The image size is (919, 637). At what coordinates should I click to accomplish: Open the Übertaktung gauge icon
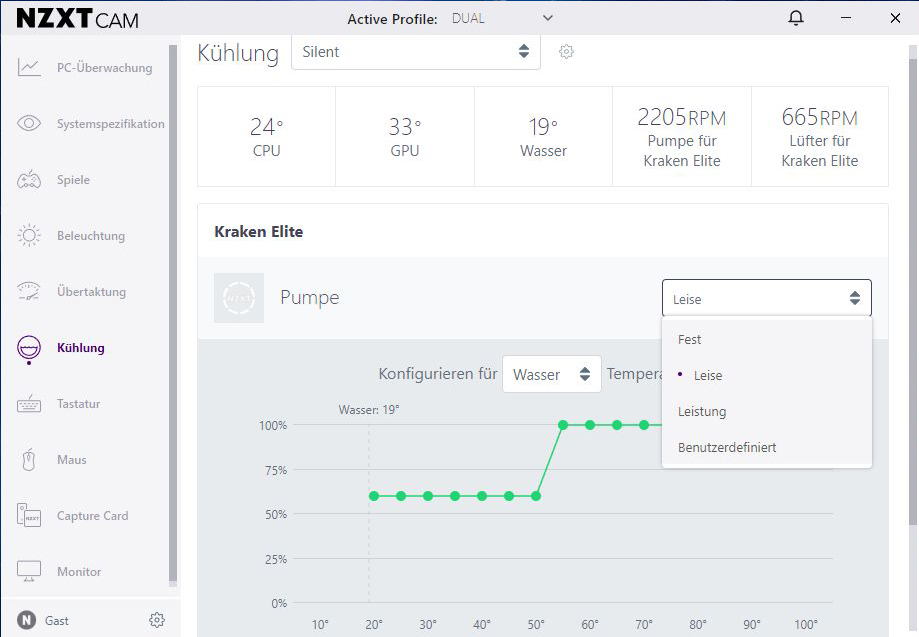[x=29, y=292]
